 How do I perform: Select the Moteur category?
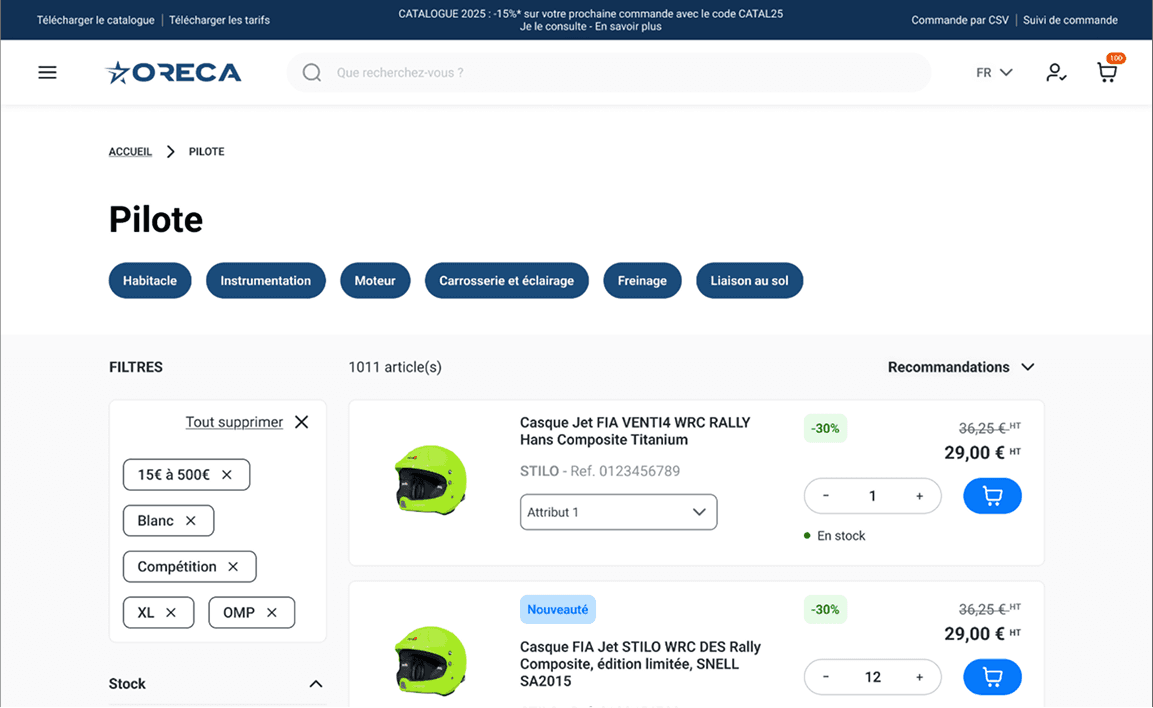375,280
